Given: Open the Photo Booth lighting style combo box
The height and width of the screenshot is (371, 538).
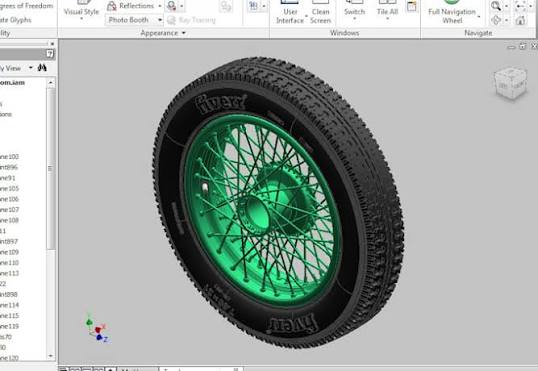Looking at the screenshot, I should (134, 20).
